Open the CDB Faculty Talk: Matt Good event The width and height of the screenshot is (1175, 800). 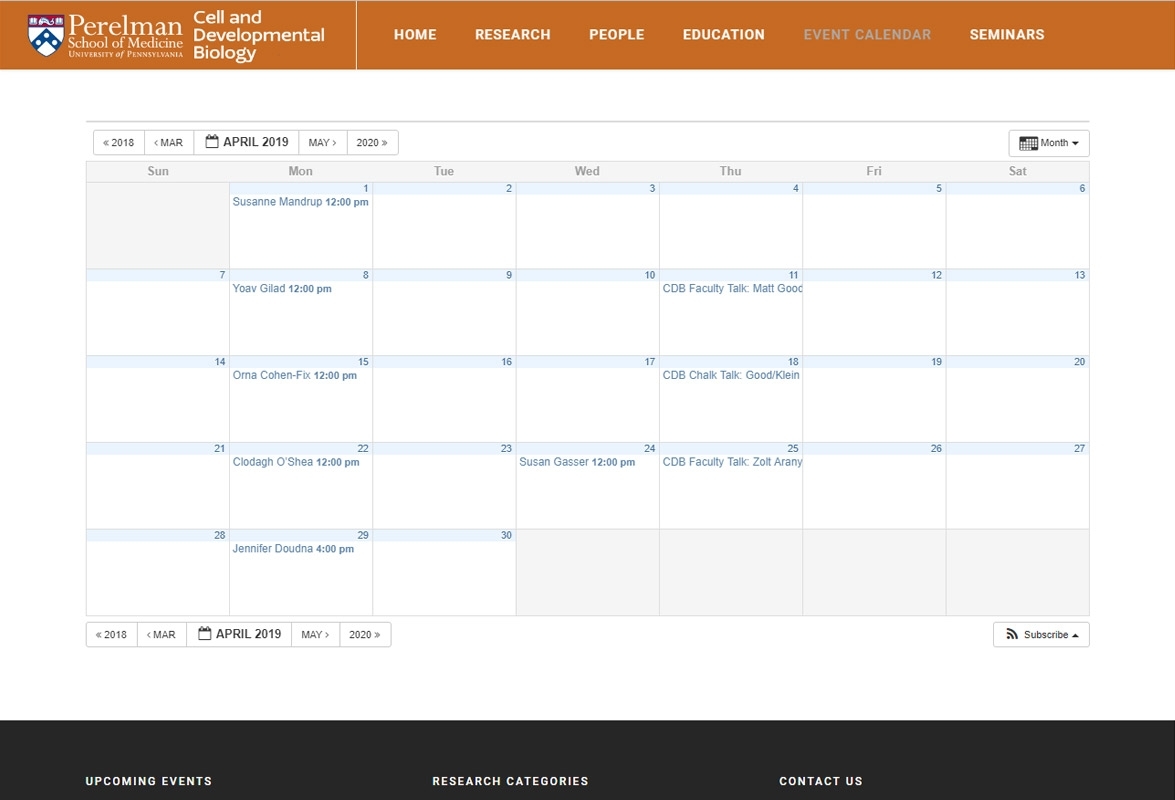point(731,288)
